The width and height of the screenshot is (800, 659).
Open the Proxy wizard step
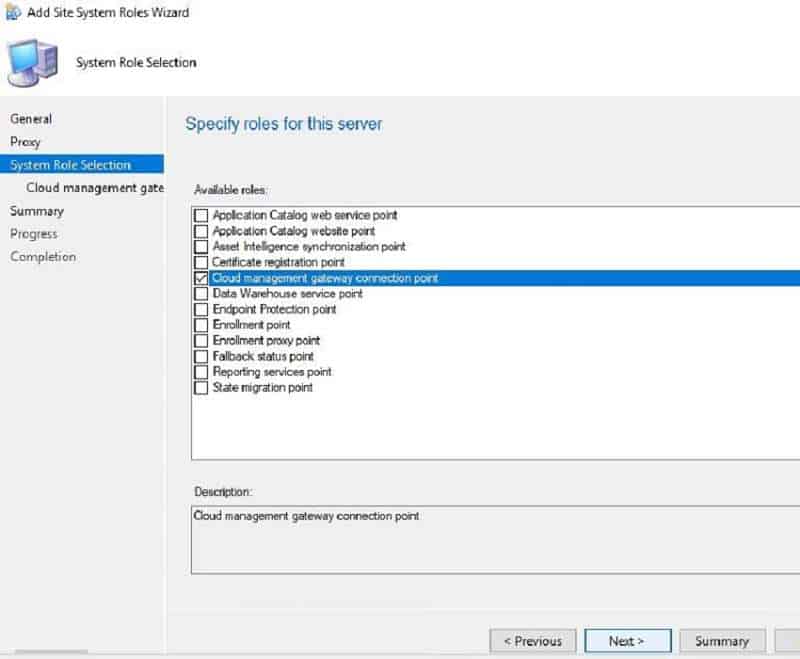[26, 142]
